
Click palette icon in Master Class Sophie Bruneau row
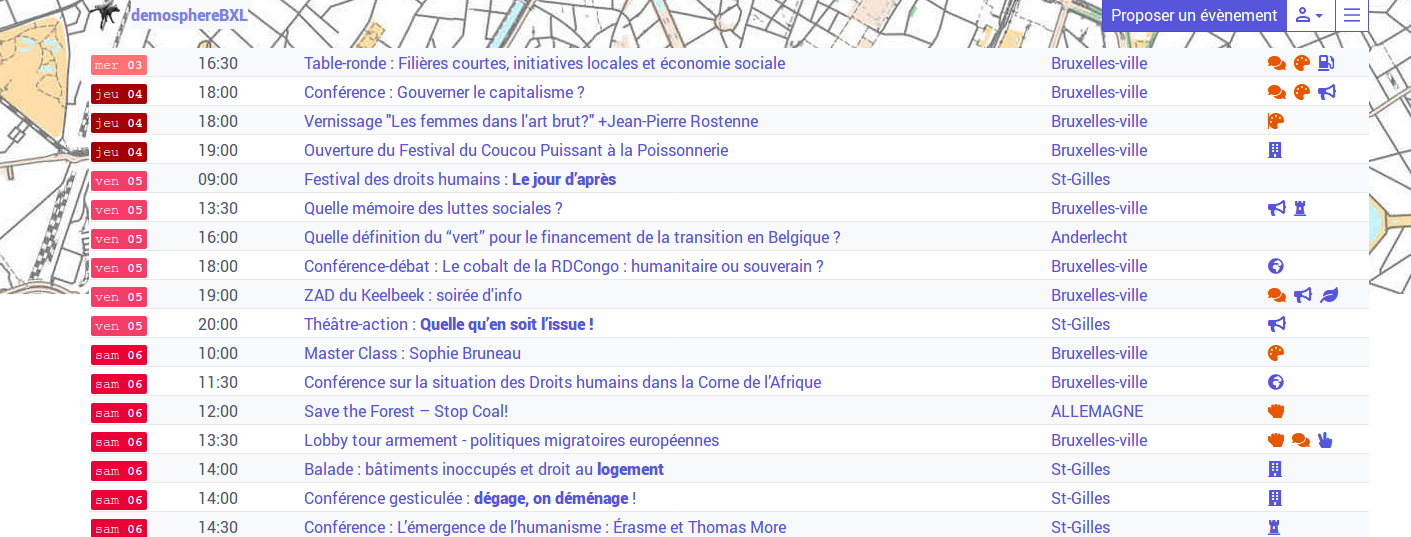click(1275, 353)
